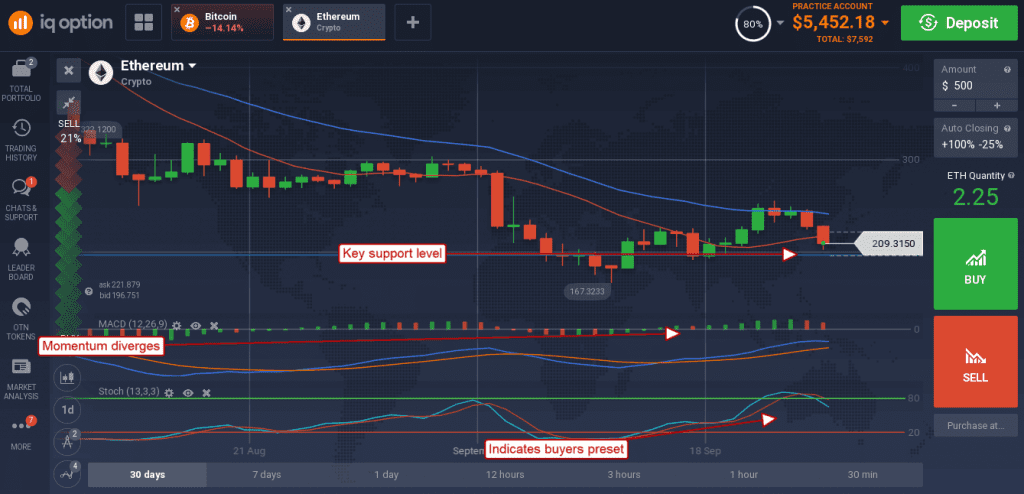Toggle Stoch indicator visibility
Screen dimensions: 1024x494
(x=188, y=393)
